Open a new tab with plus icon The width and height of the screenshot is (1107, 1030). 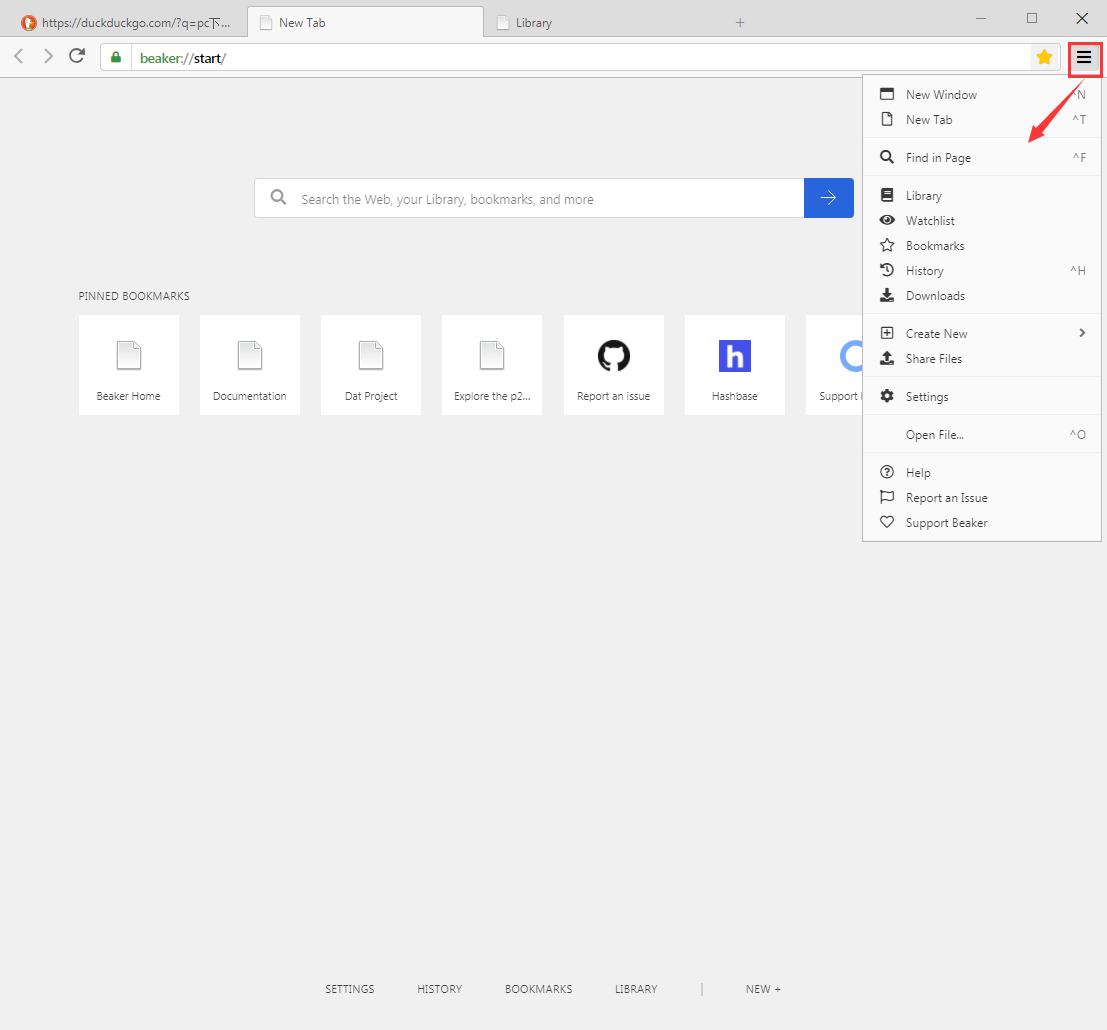740,22
